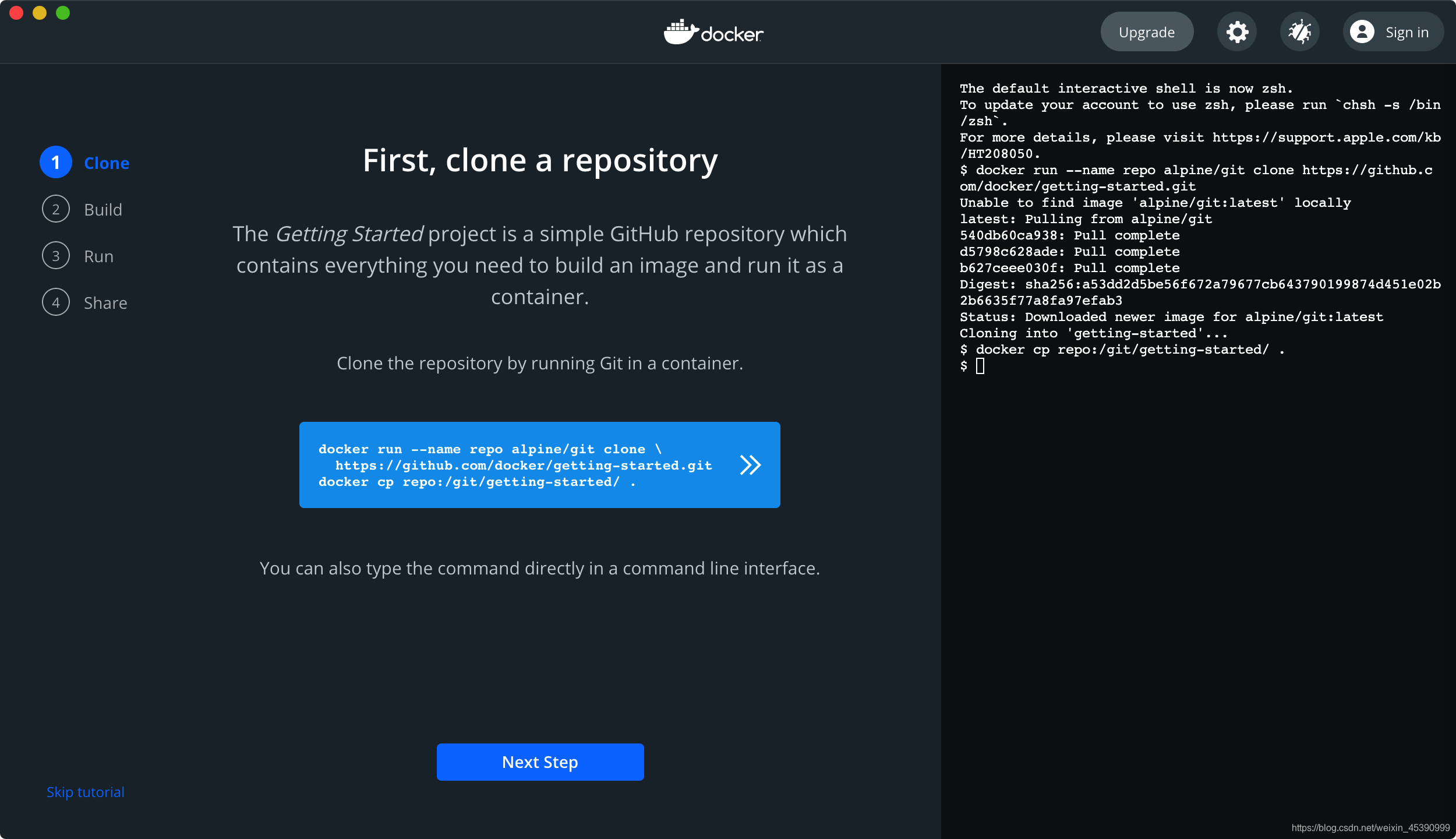The height and width of the screenshot is (839, 1456).
Task: Click 'You can also type the command' text
Action: click(540, 569)
